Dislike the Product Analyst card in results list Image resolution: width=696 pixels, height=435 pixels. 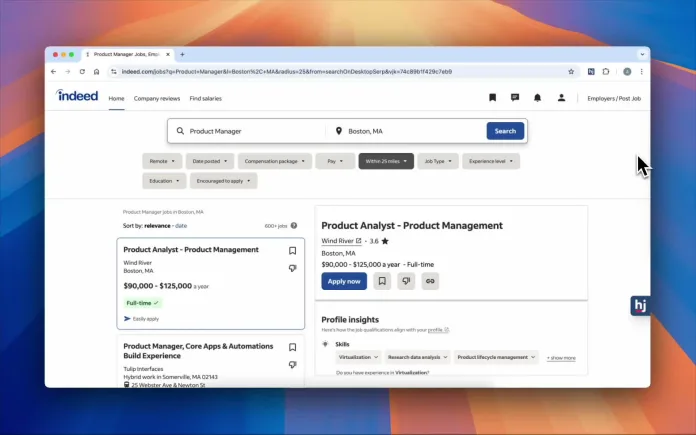click(x=292, y=268)
